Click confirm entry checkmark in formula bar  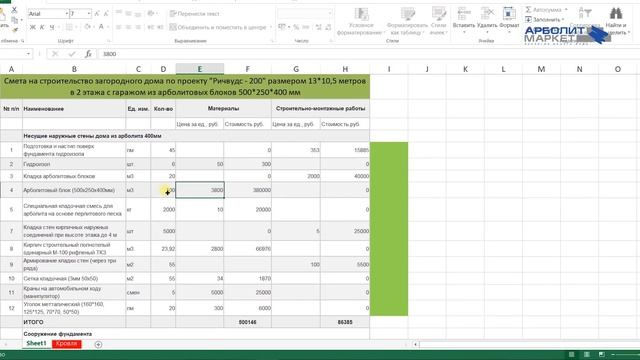tap(72, 54)
